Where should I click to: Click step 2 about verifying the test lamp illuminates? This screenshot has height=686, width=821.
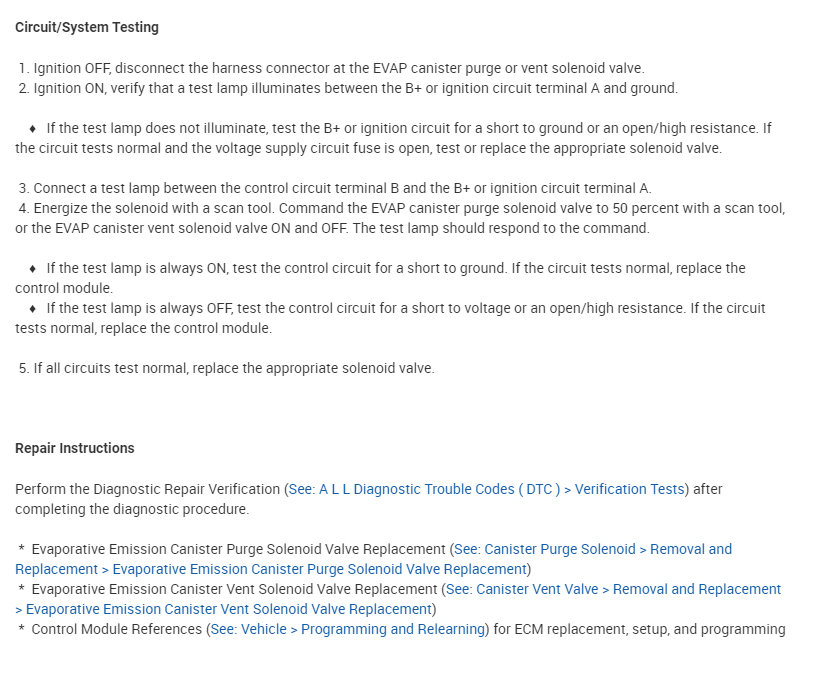coord(348,88)
